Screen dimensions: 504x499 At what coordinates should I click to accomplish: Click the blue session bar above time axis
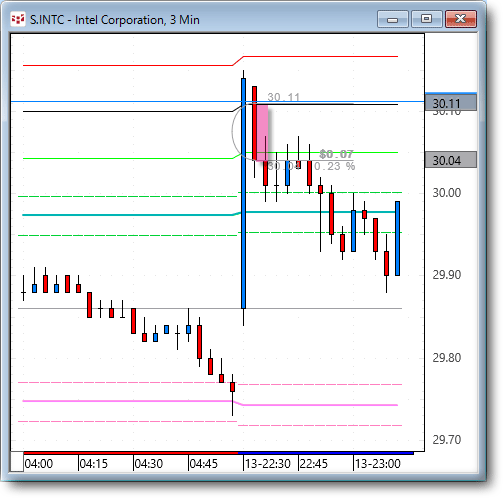tap(326, 453)
